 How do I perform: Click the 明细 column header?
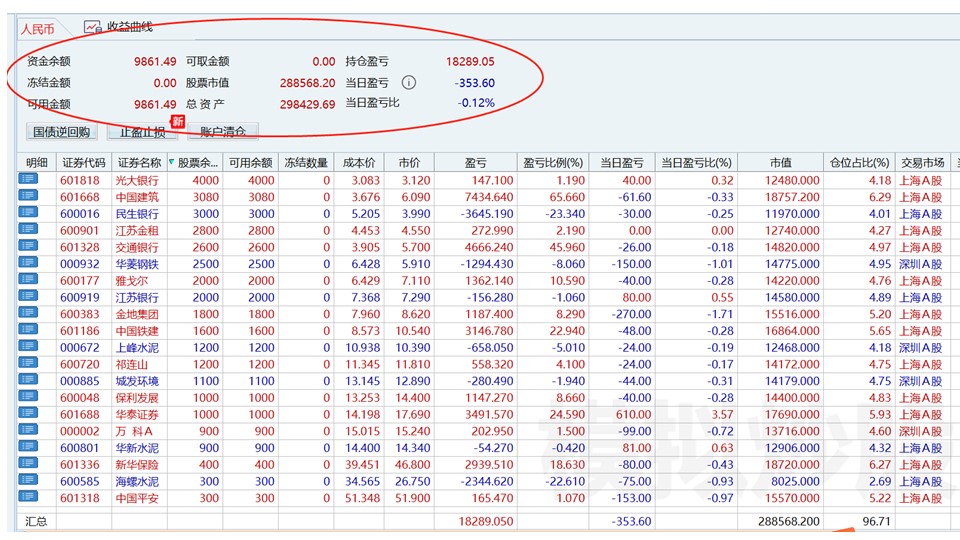pos(37,163)
